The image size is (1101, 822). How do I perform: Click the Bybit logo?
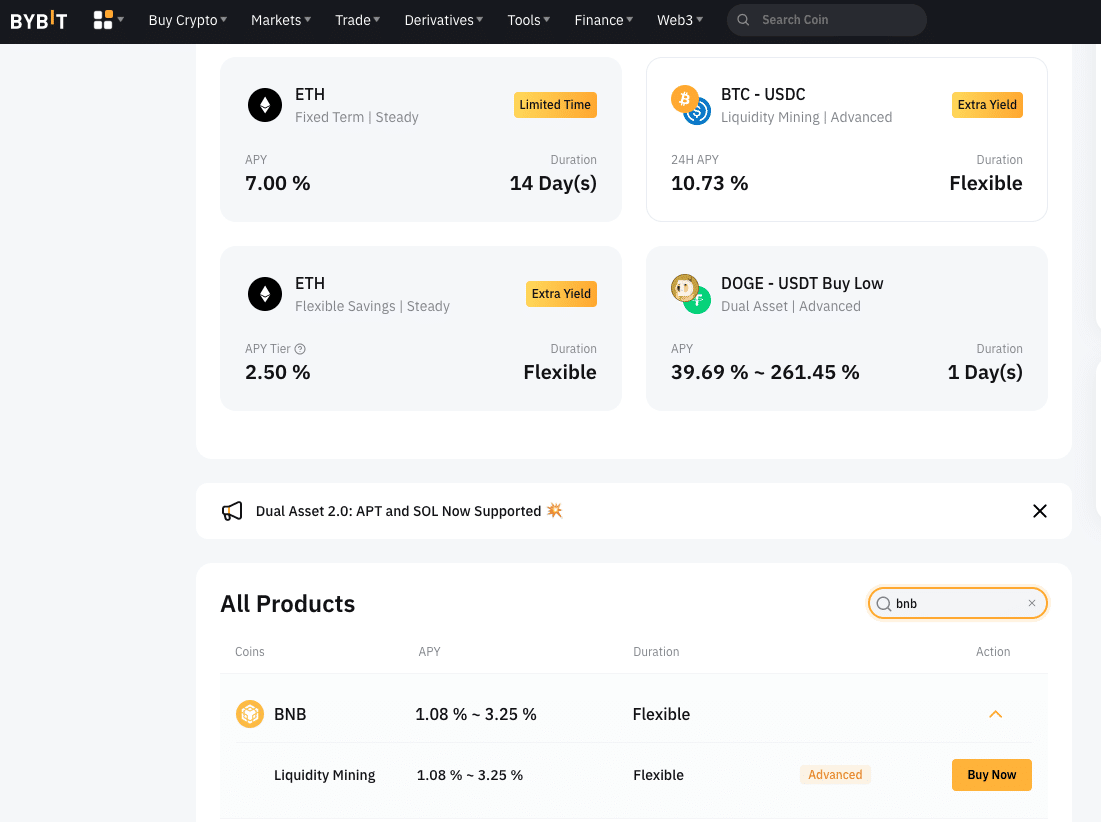[x=39, y=20]
